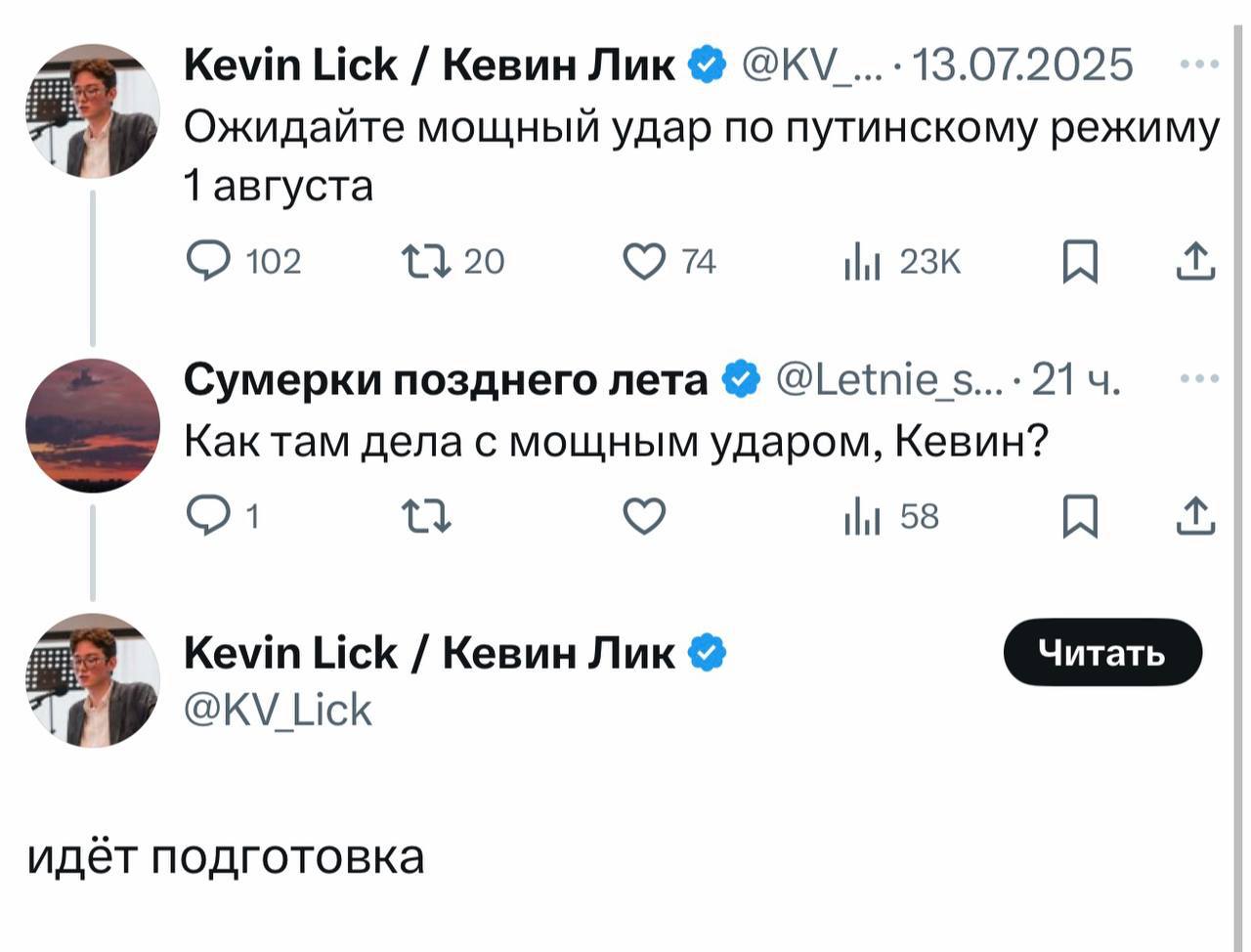
Task: View analytics showing 58 views
Action: [x=863, y=516]
